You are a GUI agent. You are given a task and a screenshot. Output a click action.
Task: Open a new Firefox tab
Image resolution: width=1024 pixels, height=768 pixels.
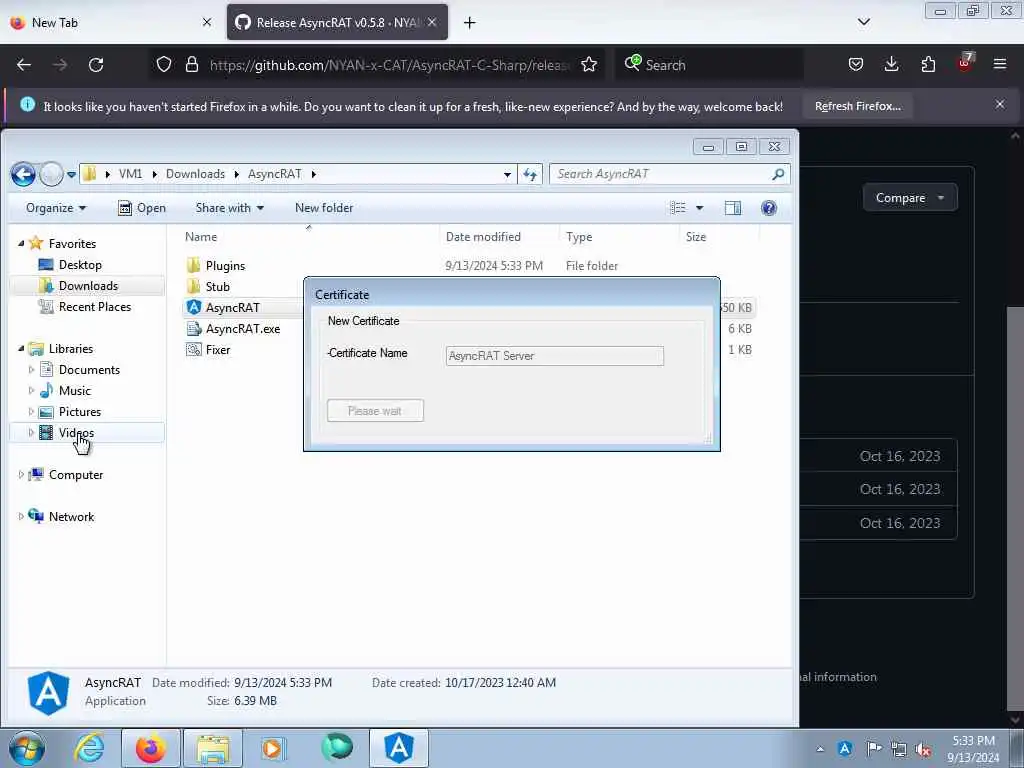pyautogui.click(x=470, y=23)
